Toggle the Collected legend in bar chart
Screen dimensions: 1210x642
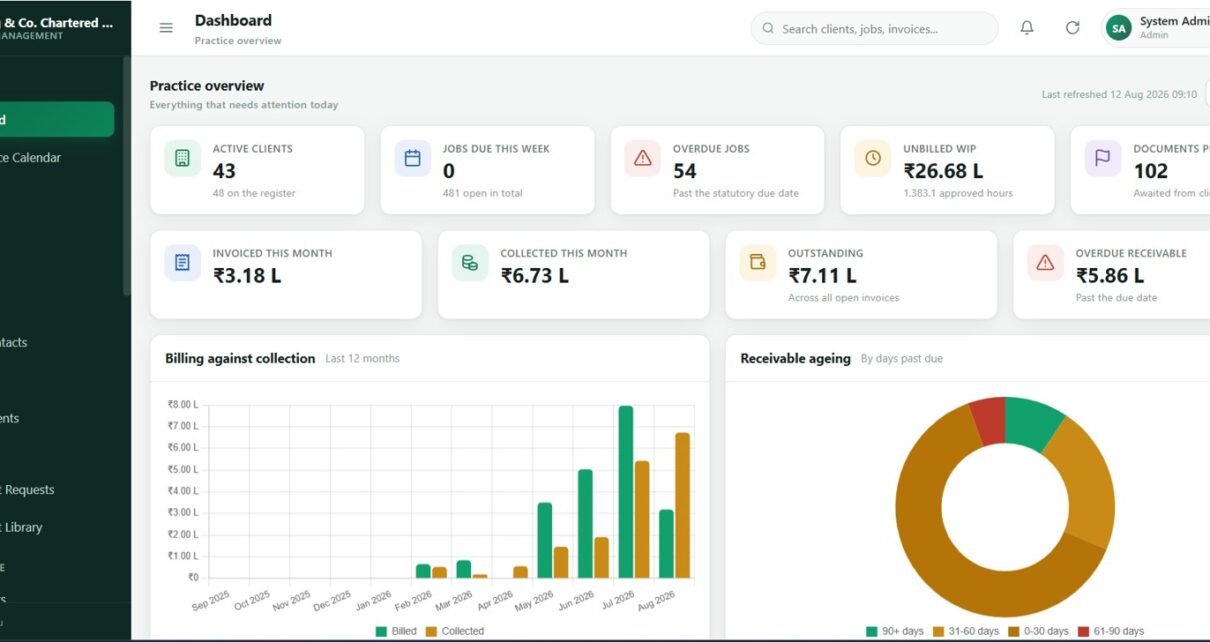click(455, 631)
